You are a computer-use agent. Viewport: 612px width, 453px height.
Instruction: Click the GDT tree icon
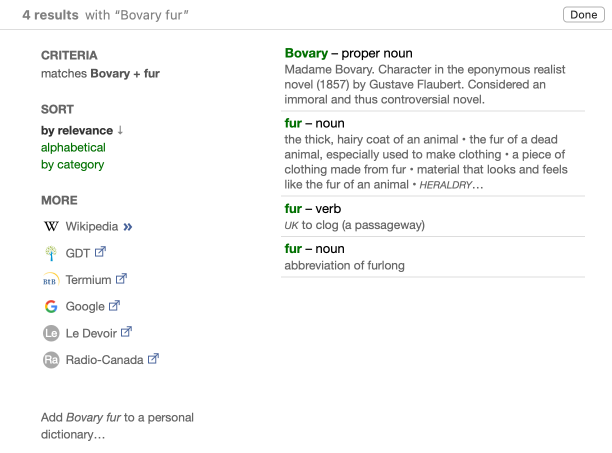[50, 253]
